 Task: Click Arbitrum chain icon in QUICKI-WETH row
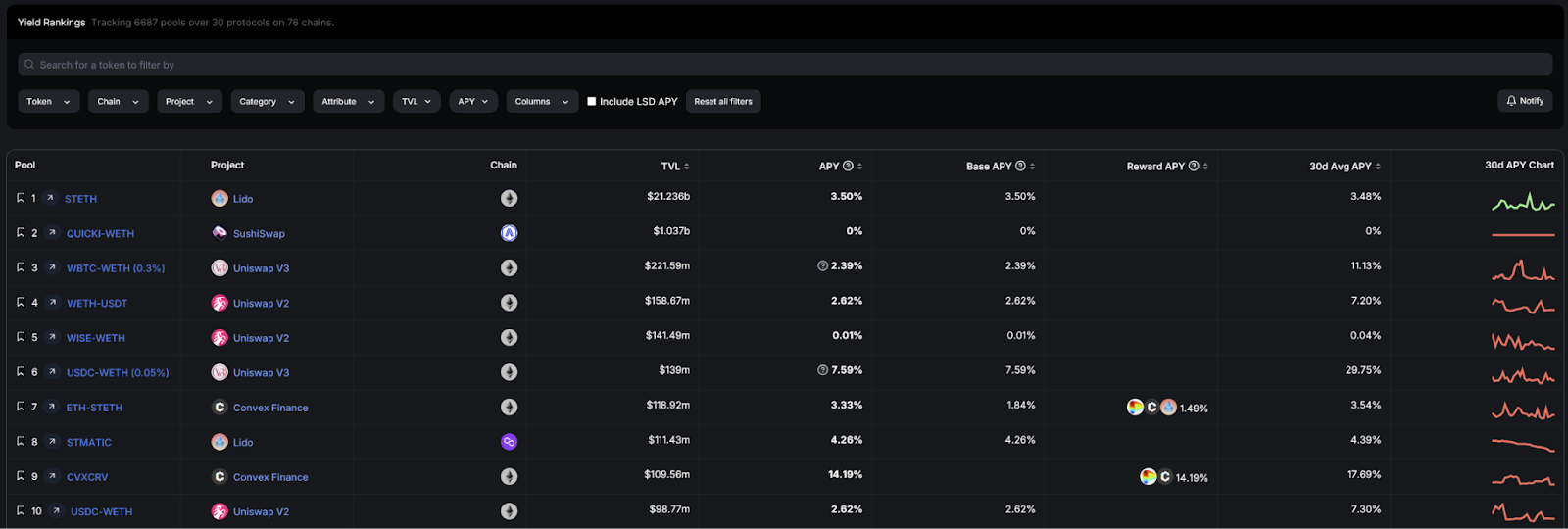point(509,233)
